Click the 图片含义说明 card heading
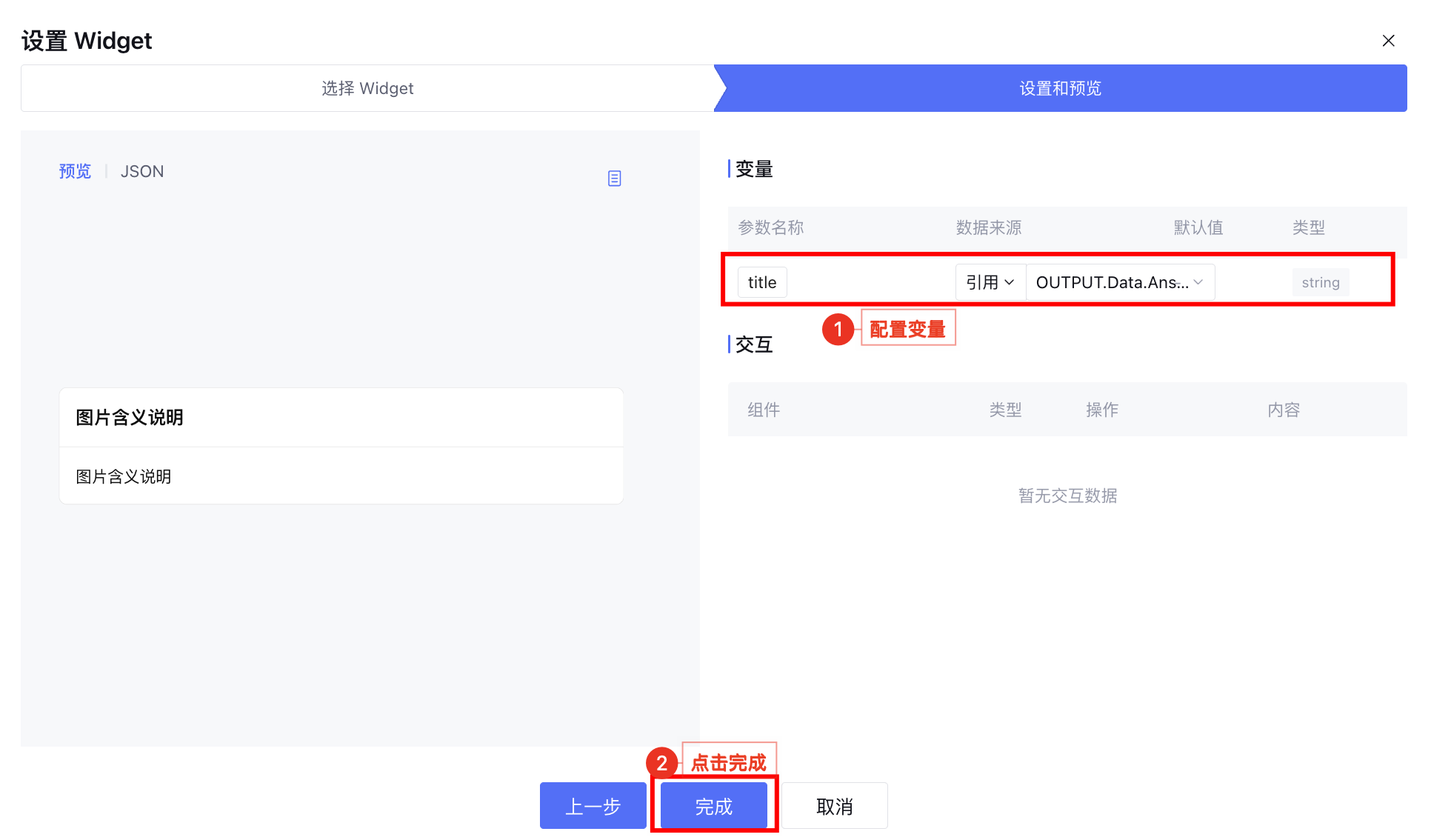 coord(130,417)
